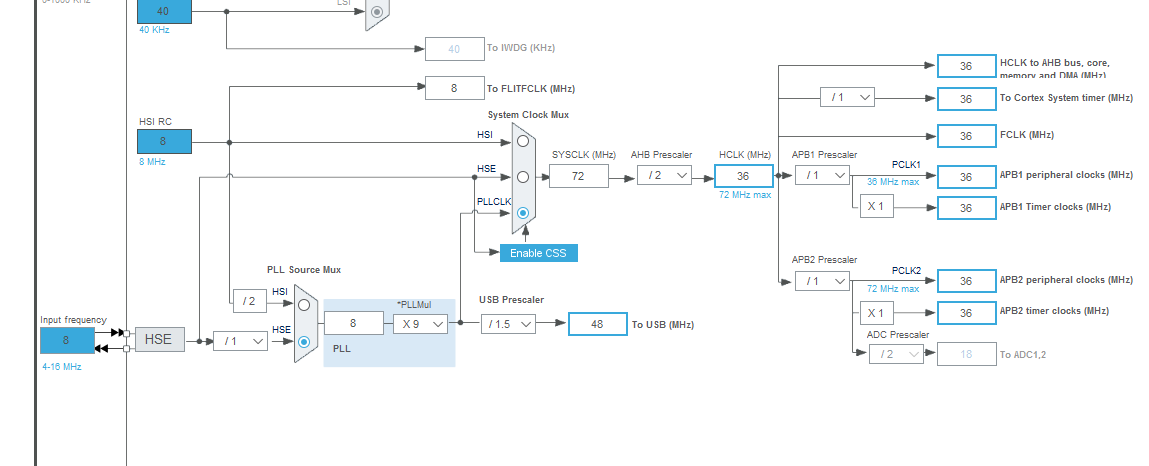Click the 'PCLK2' label
Screen dimensions: 1149x466
[x=906, y=271]
